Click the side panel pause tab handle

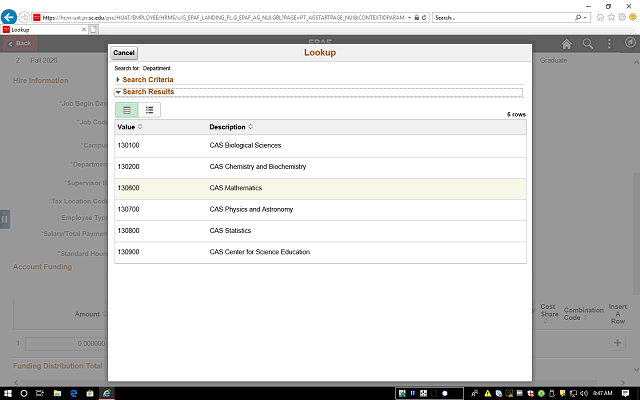click(5, 219)
